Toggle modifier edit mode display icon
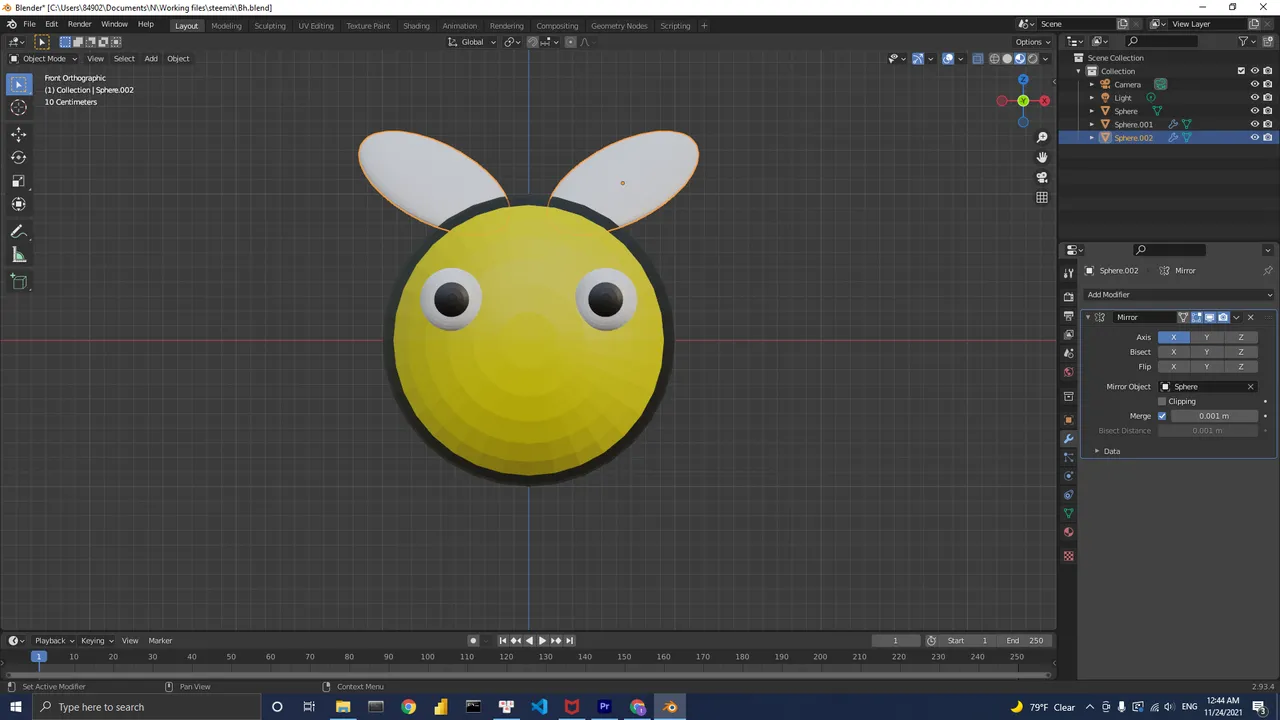This screenshot has height=720, width=1280. click(1197, 317)
